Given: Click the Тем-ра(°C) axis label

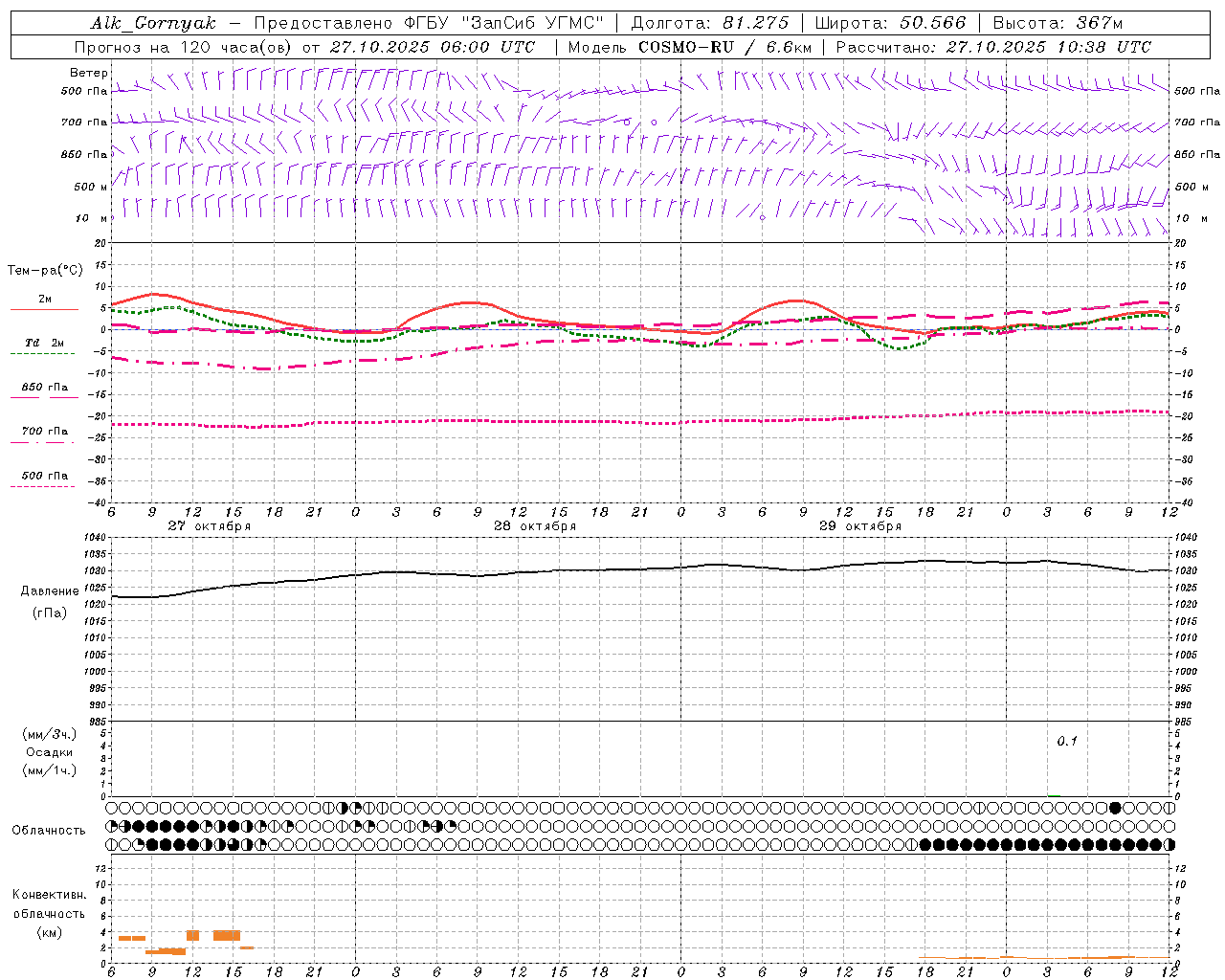Looking at the screenshot, I should 45,271.
